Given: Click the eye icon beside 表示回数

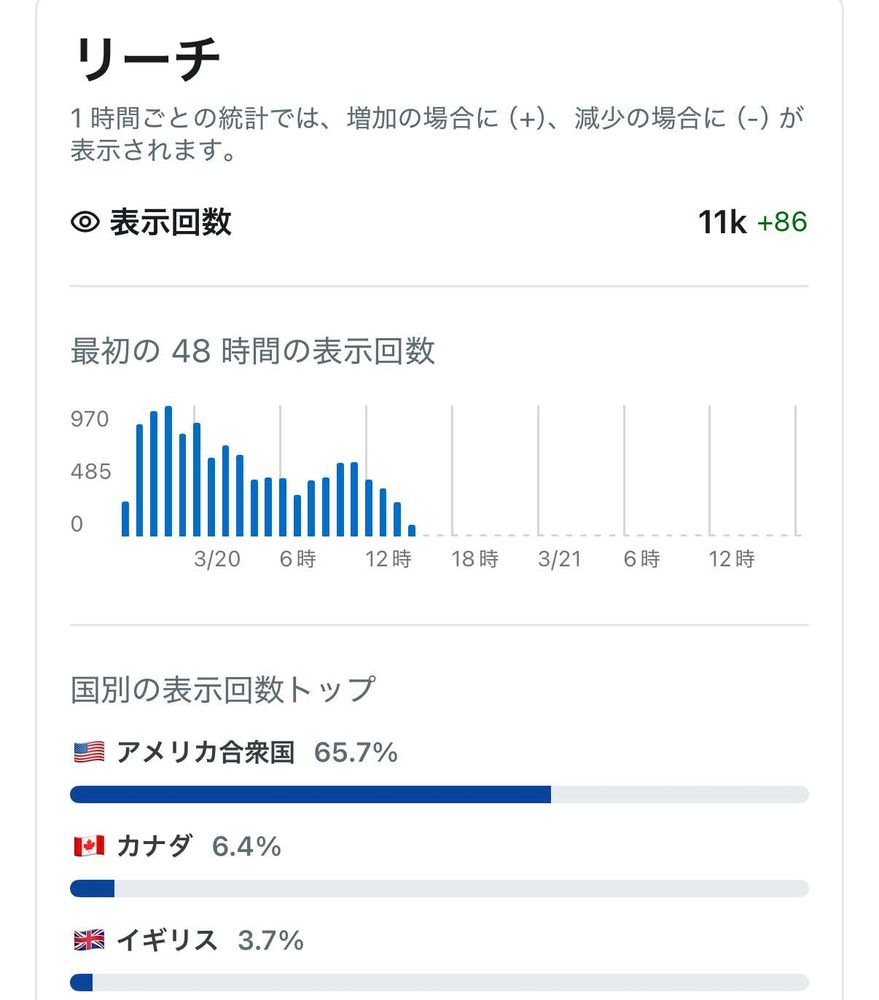Looking at the screenshot, I should coord(86,222).
